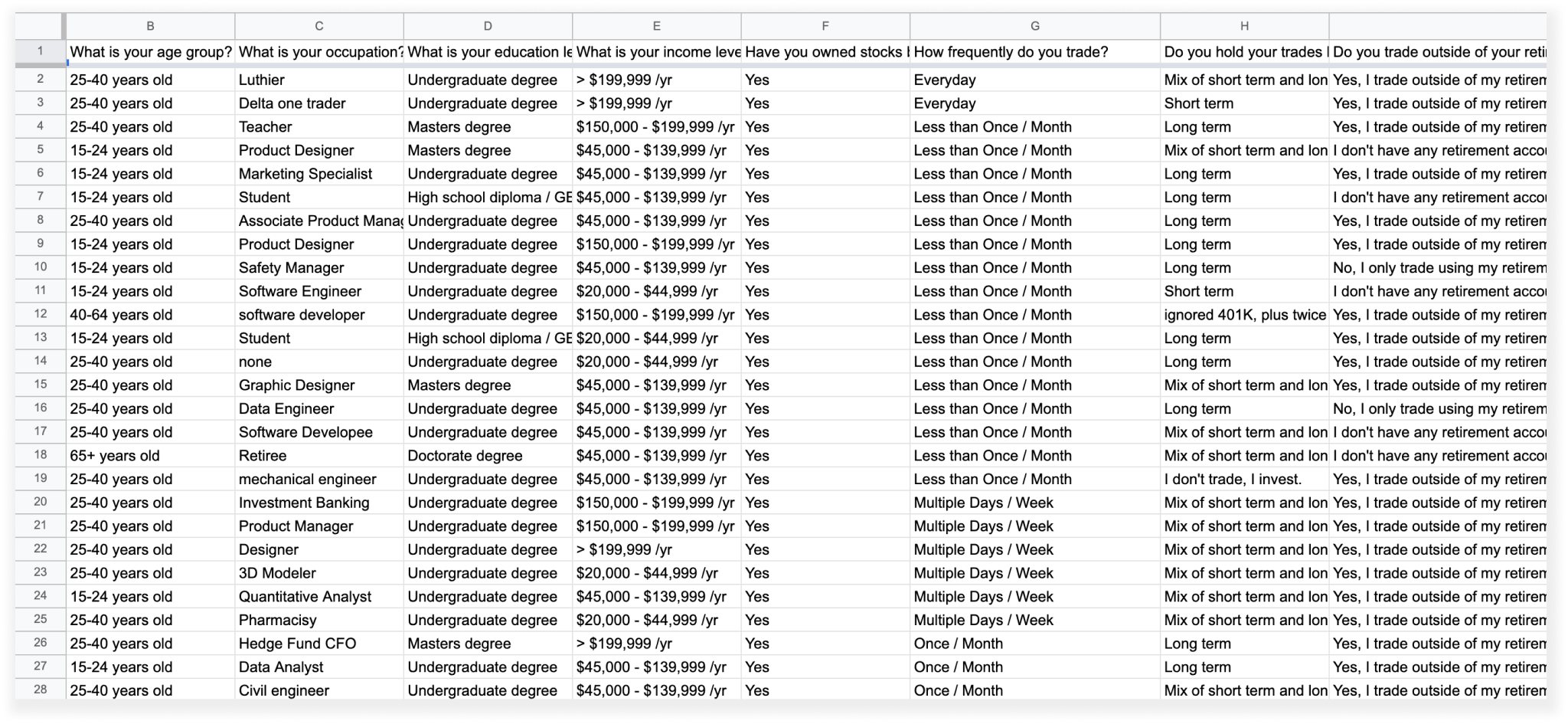Click the 'Do you hold your trades' header cell
This screenshot has height=724, width=1568.
[1245, 52]
